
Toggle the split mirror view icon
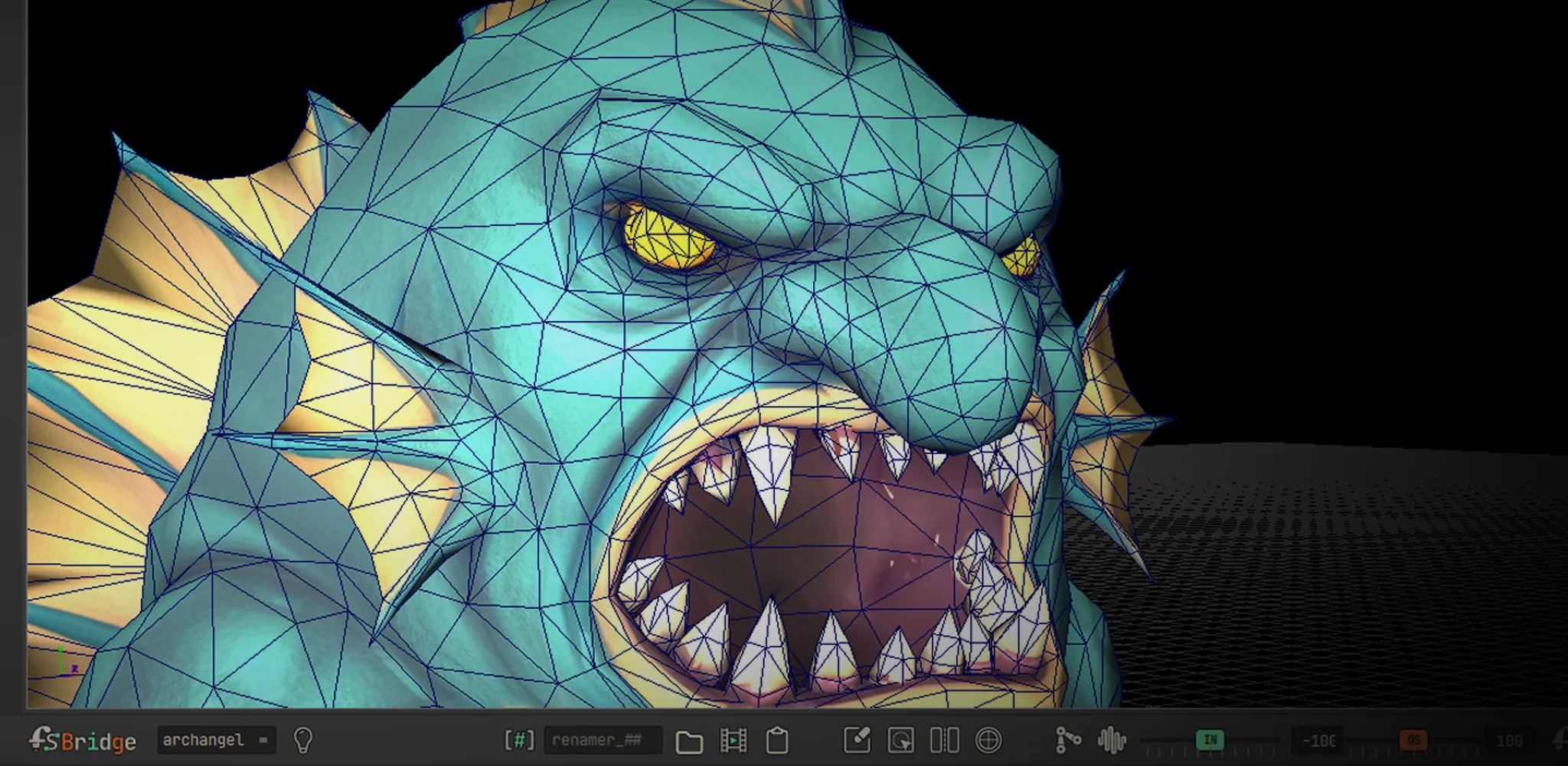click(x=944, y=740)
